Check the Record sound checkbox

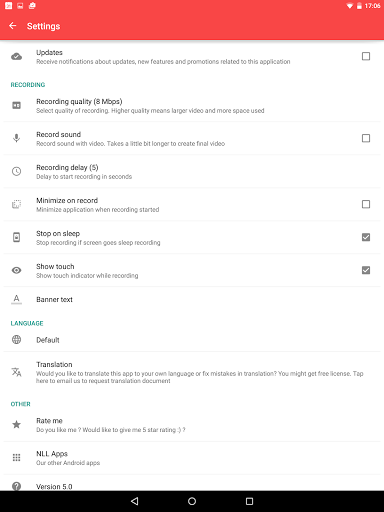pos(366,138)
